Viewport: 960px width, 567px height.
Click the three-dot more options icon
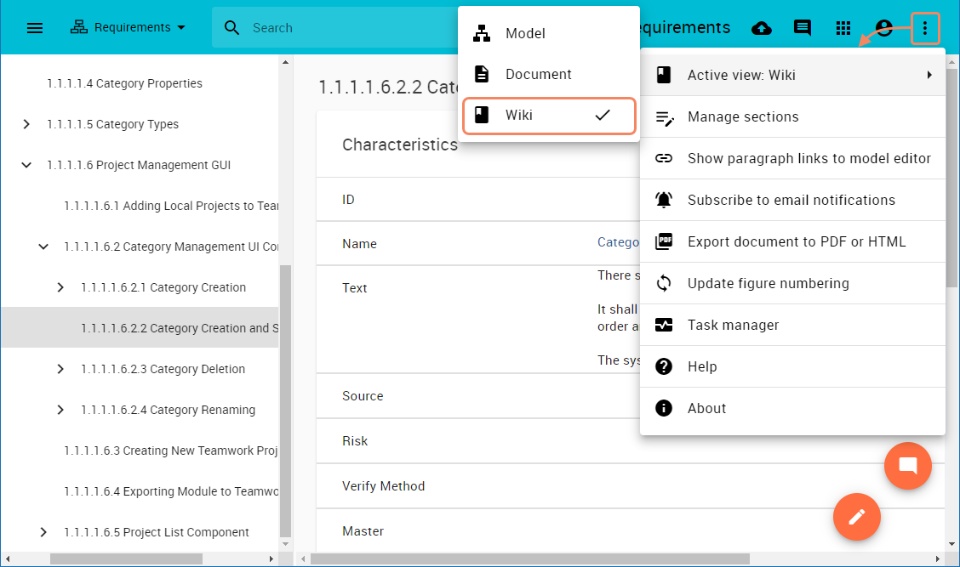924,28
